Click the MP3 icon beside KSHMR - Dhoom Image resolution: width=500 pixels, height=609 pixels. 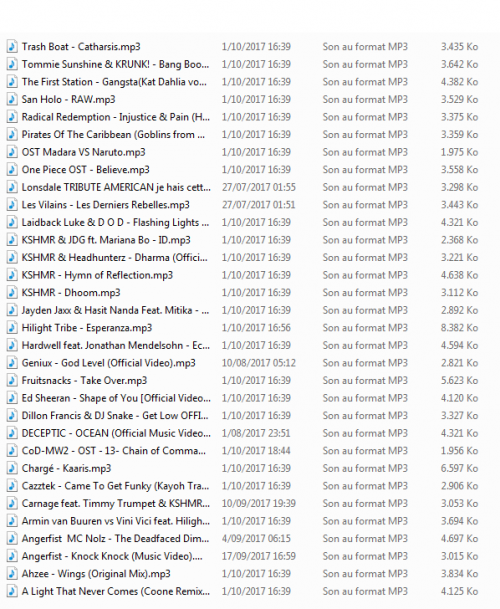point(12,292)
